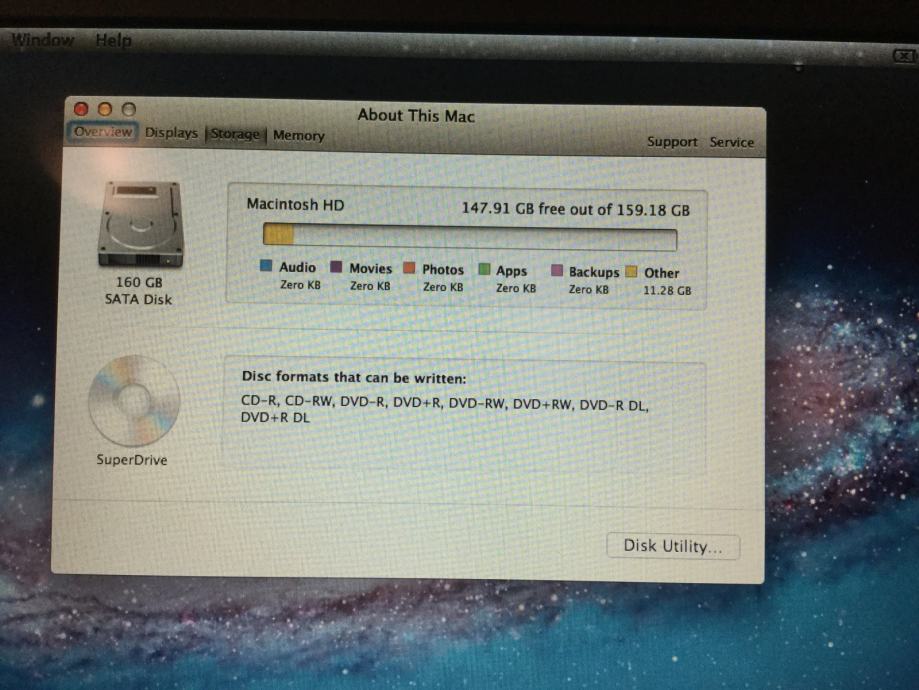This screenshot has height=690, width=919.
Task: Click the 'Apps' legend label
Action: 512,271
